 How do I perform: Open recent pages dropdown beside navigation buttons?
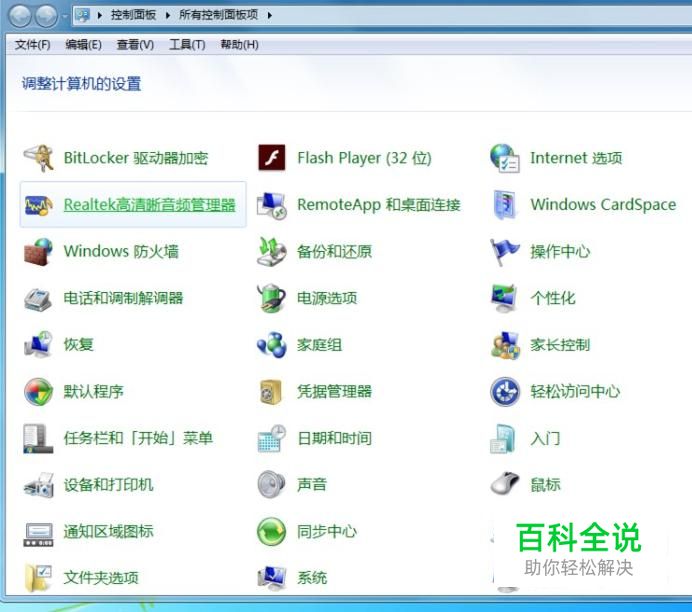[64, 17]
